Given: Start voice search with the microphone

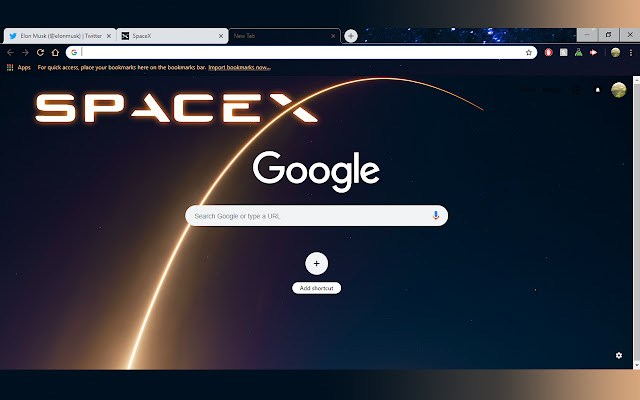Looking at the screenshot, I should point(436,216).
